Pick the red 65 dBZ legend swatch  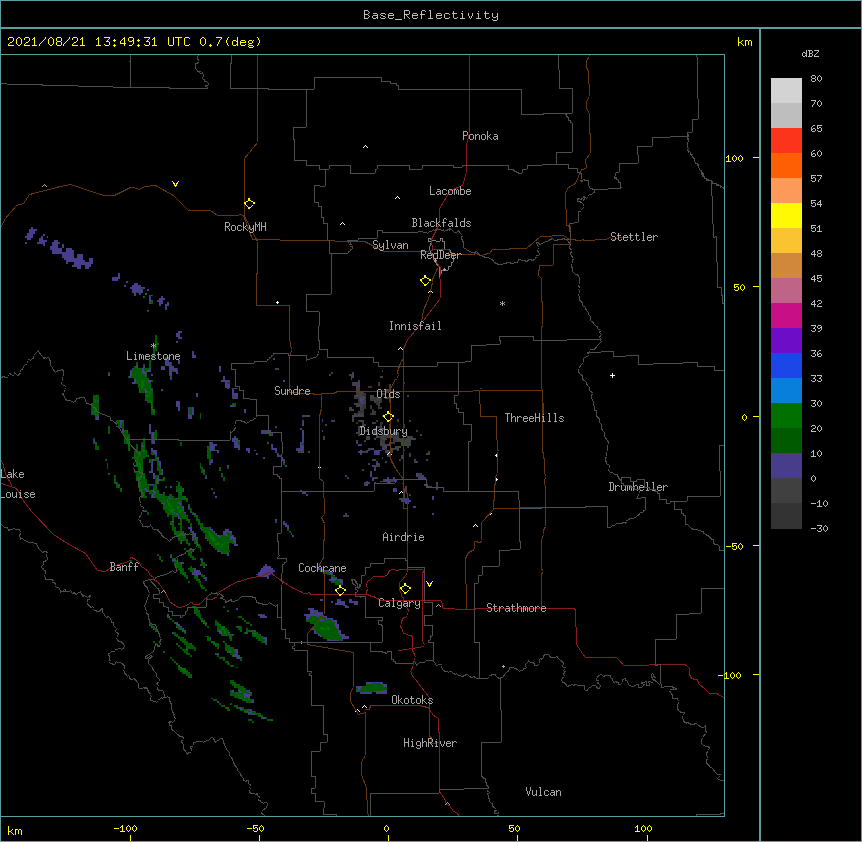[786, 140]
